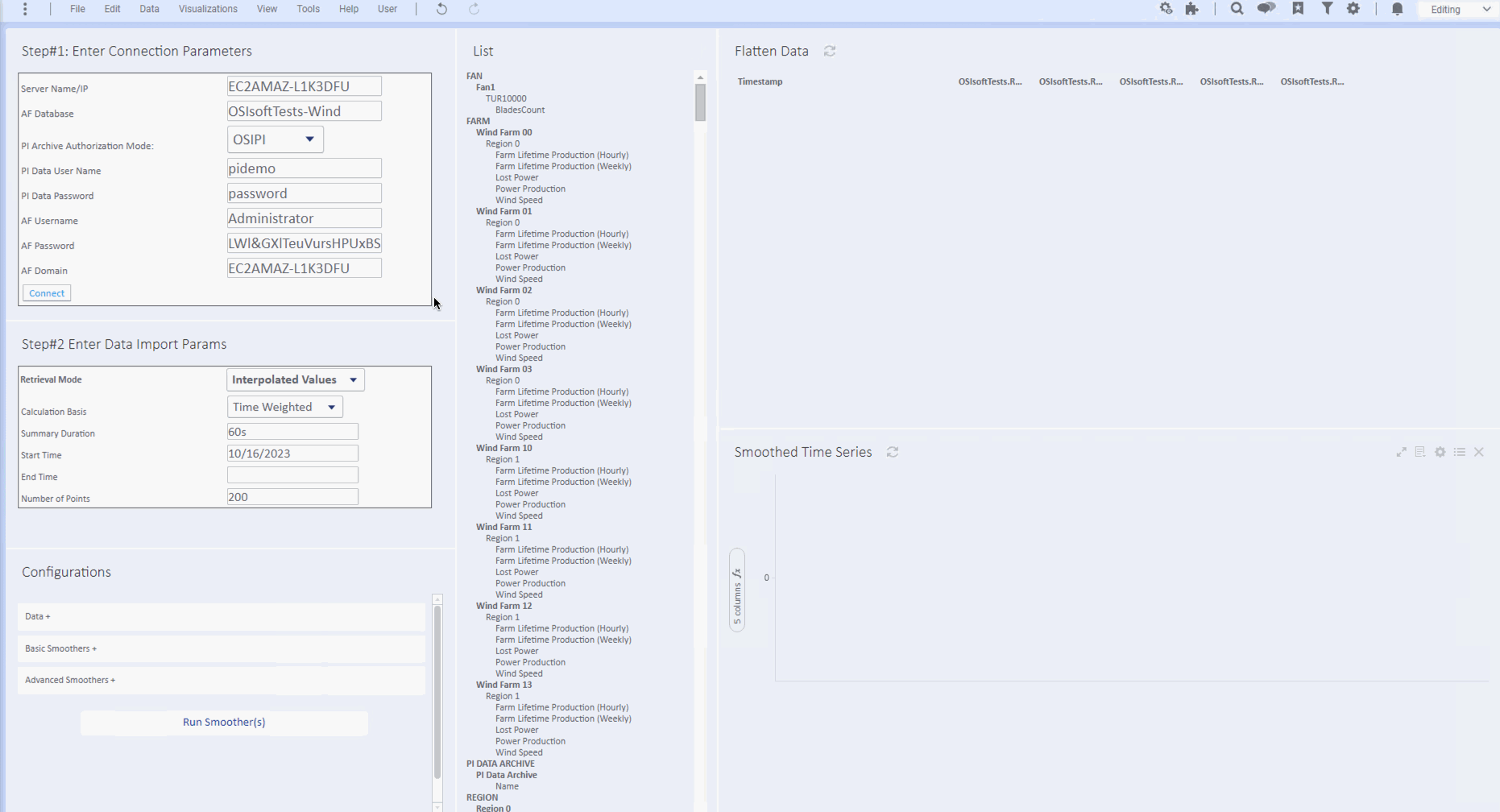Open the Data menu
Screen dimensions: 1500x812
[149, 9]
